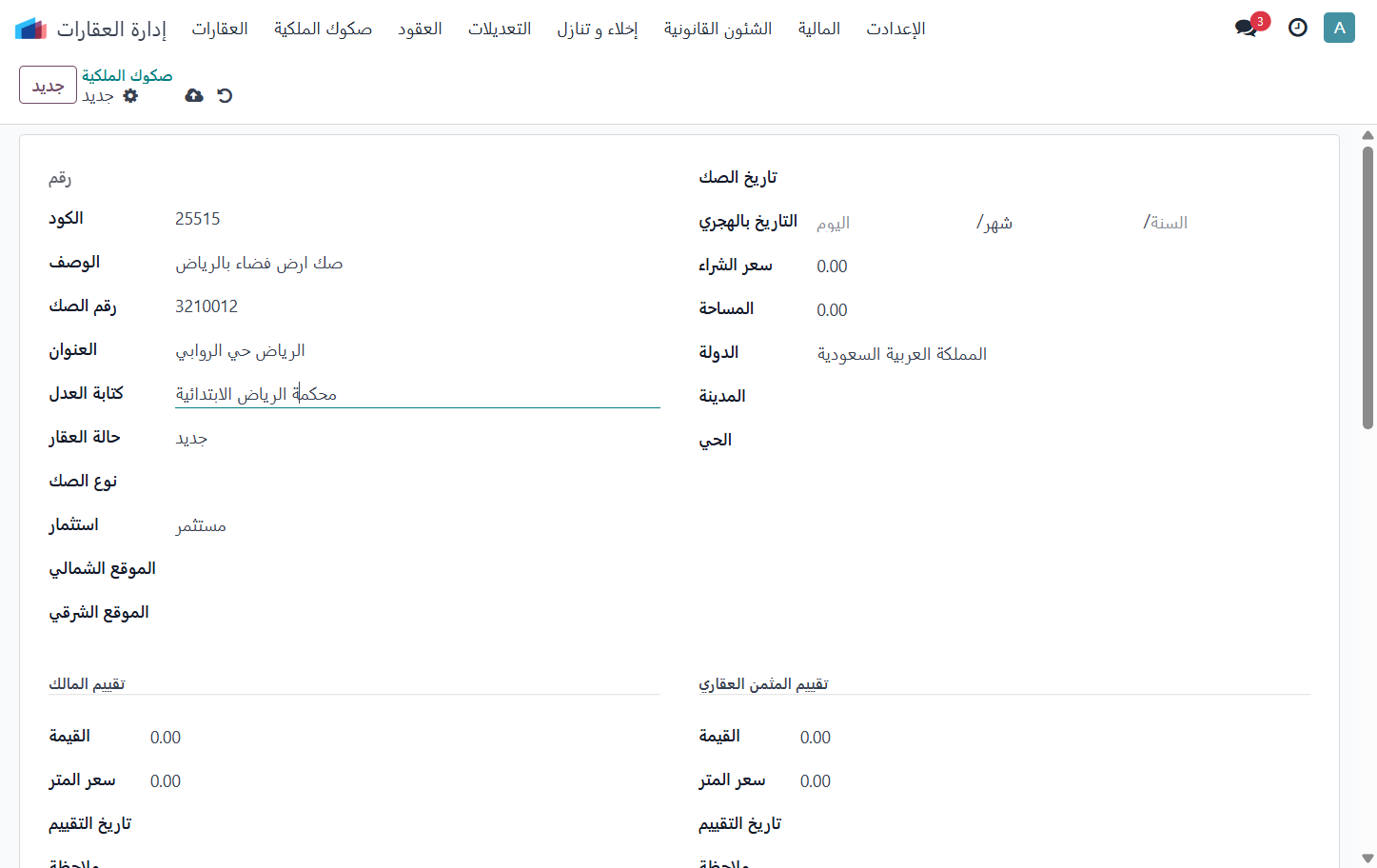
Task: Click the تاريخ الصك date field
Action: point(1063,178)
